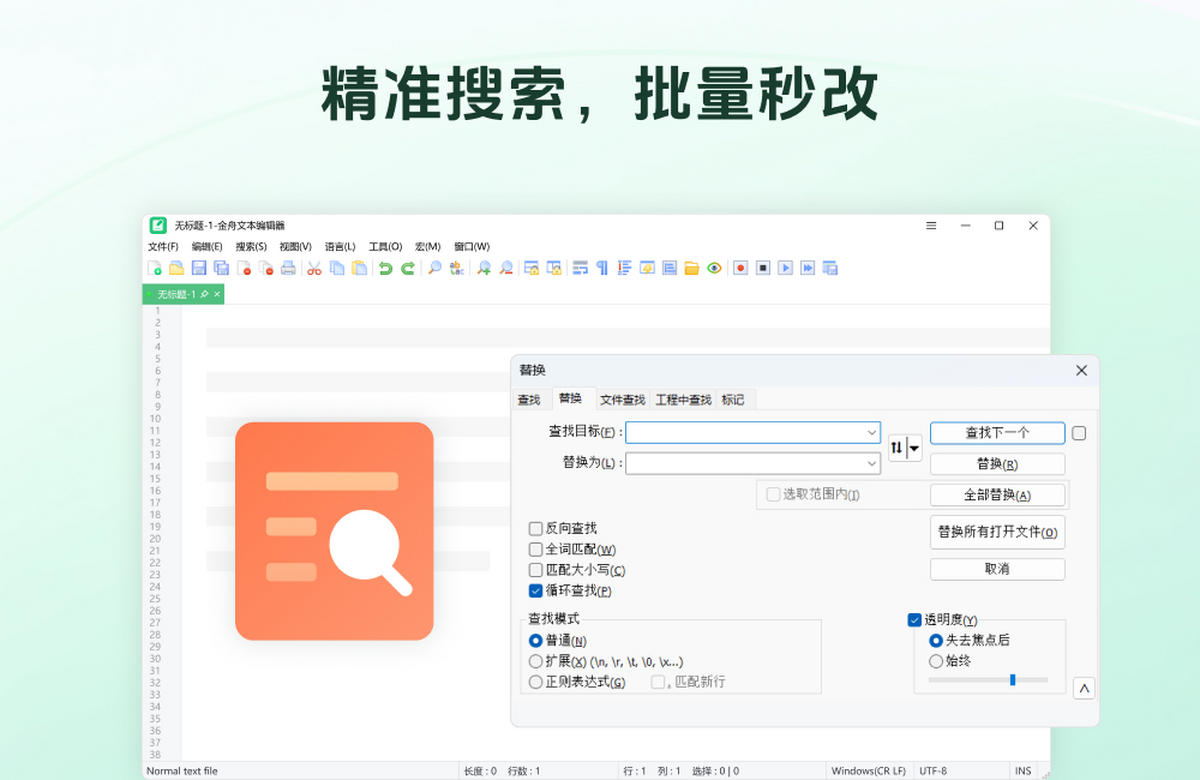This screenshot has width=1200, height=780.
Task: Select the Zoom In magnifier icon
Action: [483, 267]
